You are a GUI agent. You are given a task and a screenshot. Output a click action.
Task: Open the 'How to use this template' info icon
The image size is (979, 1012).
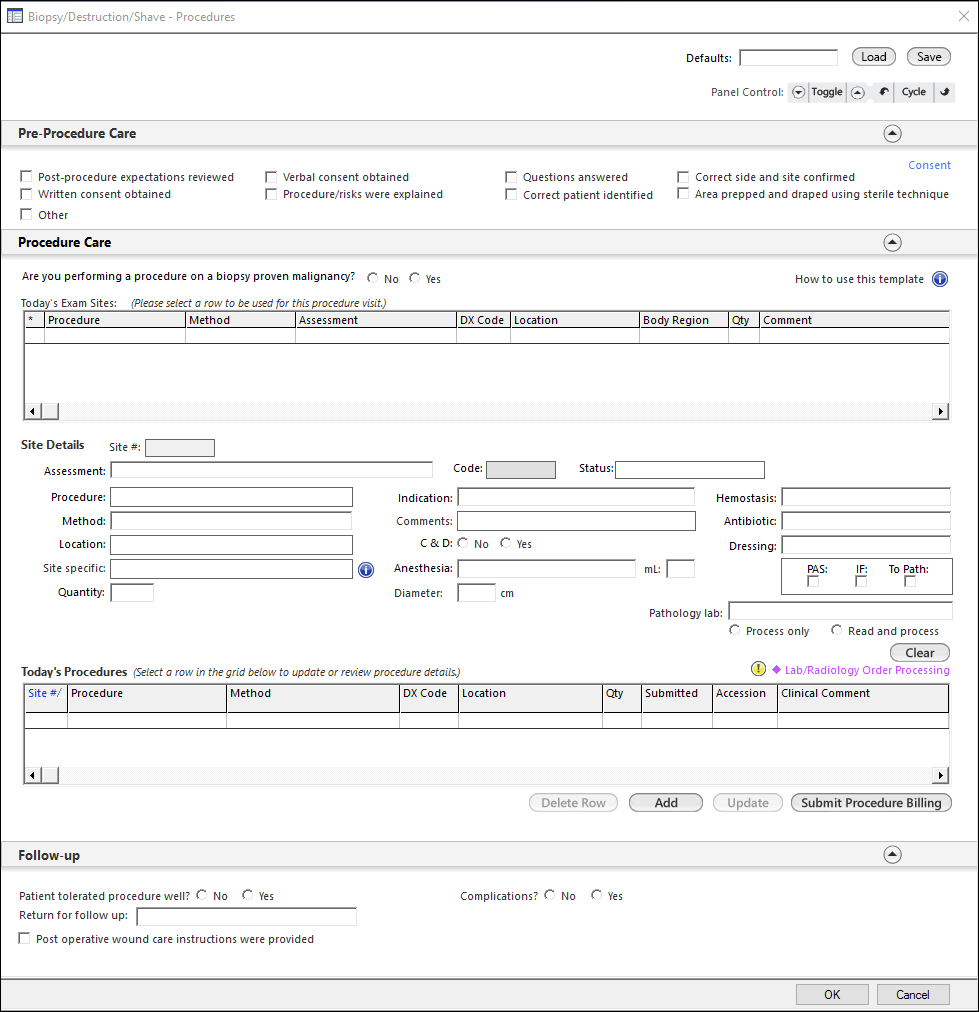(x=940, y=279)
